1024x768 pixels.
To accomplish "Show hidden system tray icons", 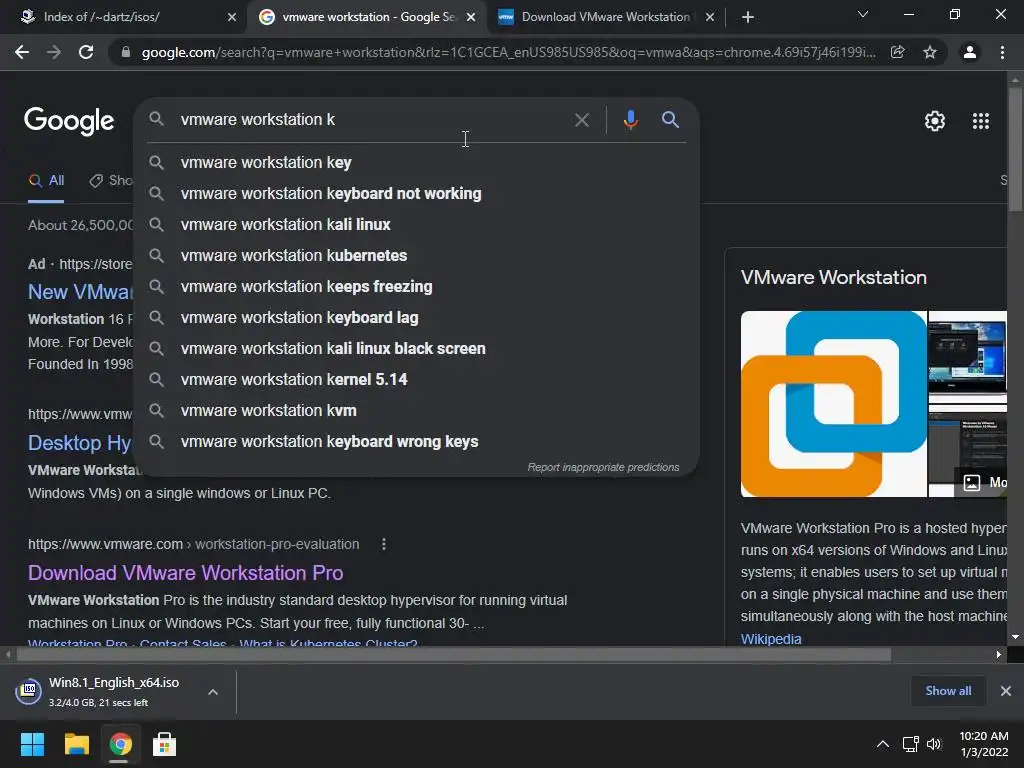I will tap(882, 744).
